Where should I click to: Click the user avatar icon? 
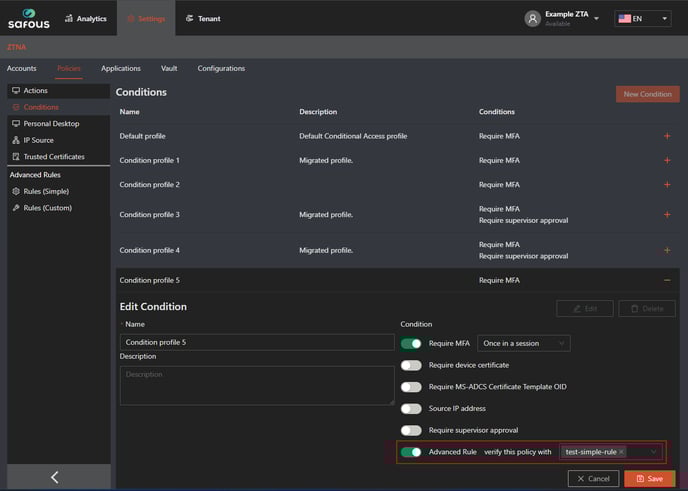pyautogui.click(x=532, y=18)
